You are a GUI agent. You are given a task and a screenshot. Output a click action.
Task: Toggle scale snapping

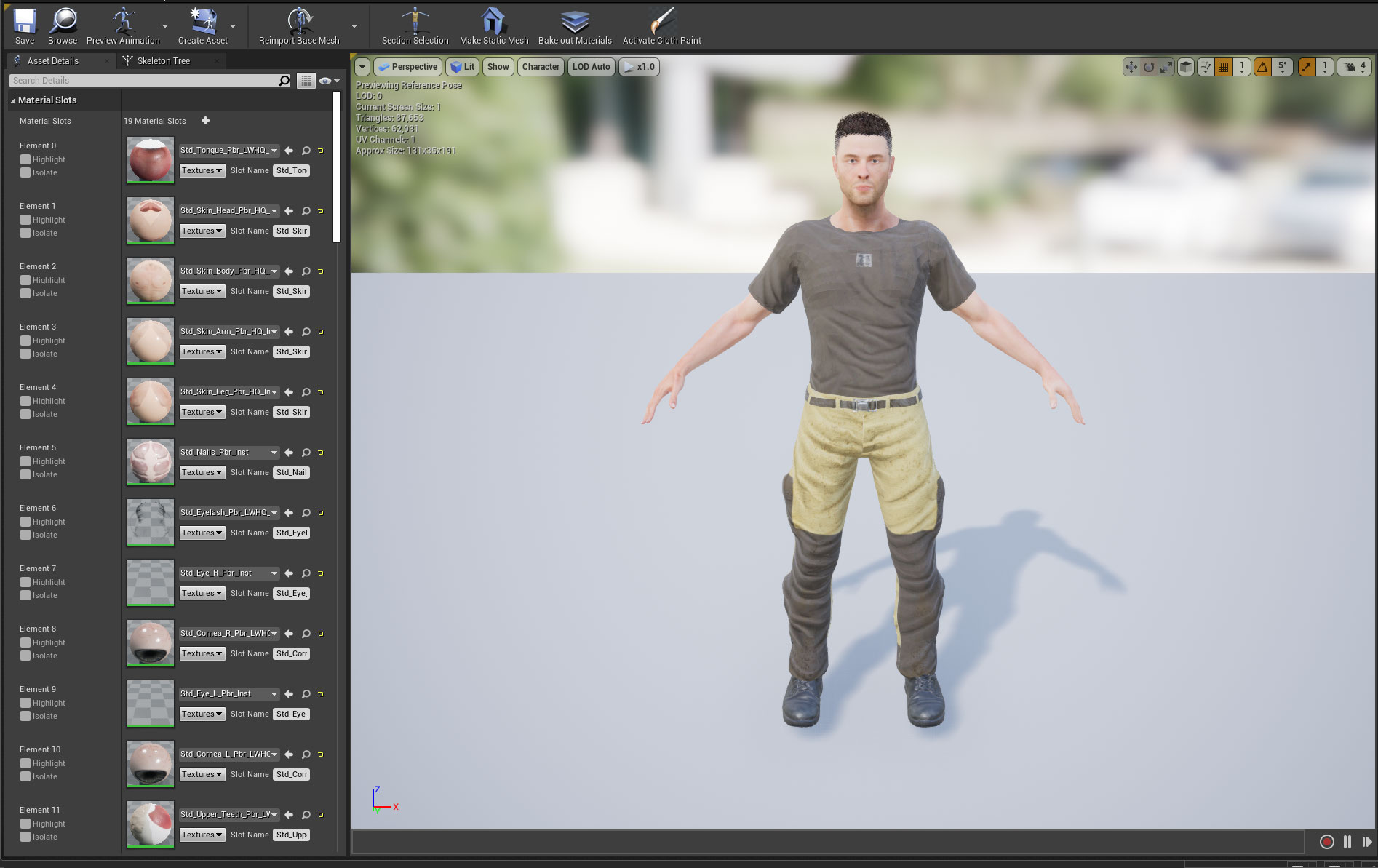pos(1307,67)
